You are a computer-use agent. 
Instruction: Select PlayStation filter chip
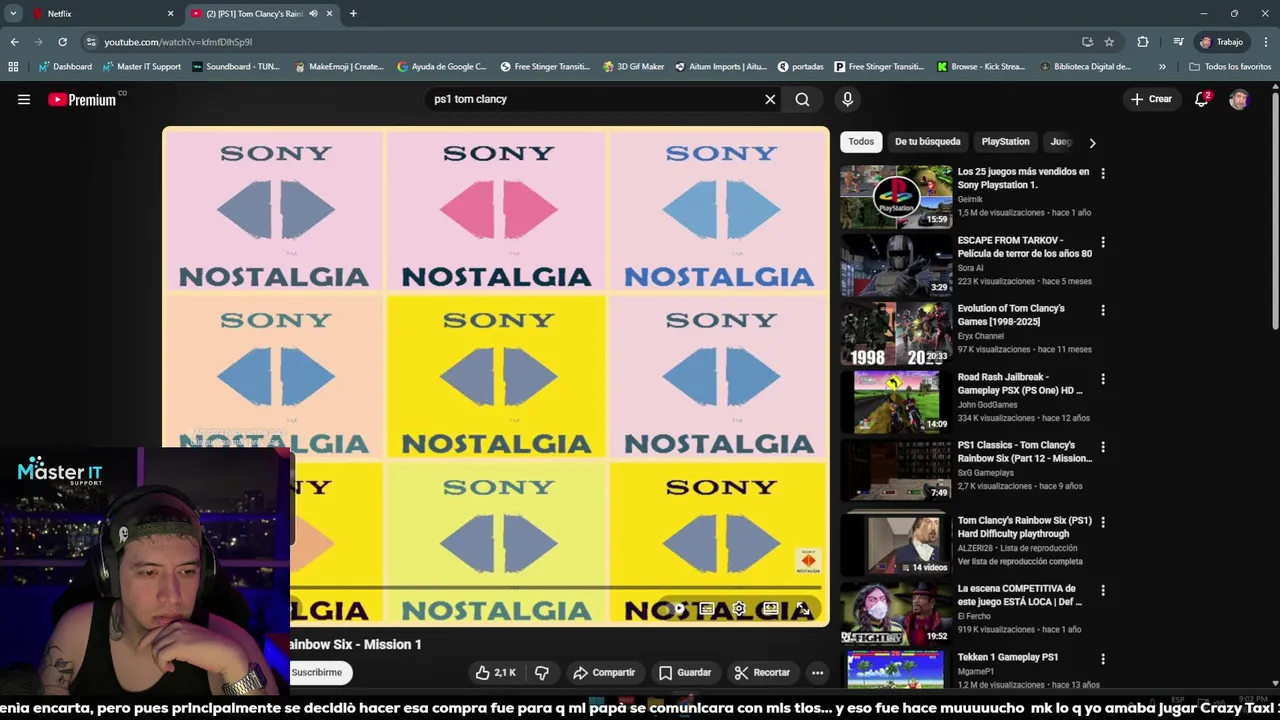(1005, 142)
